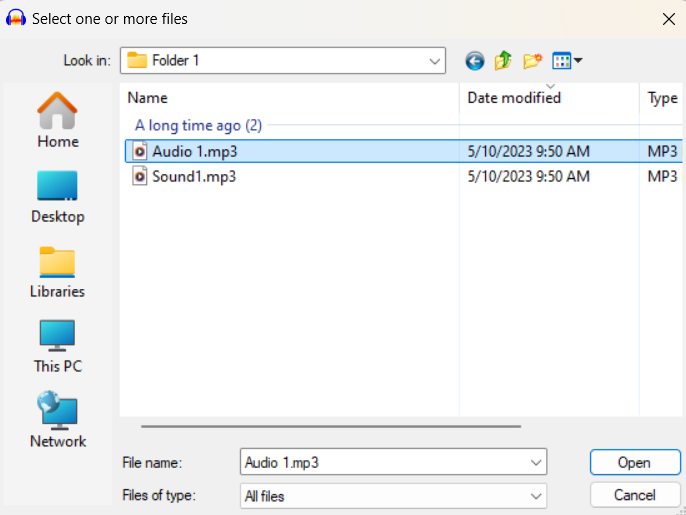Open View Menu dropdown arrow
The height and width of the screenshot is (515, 686).
pyautogui.click(x=578, y=60)
